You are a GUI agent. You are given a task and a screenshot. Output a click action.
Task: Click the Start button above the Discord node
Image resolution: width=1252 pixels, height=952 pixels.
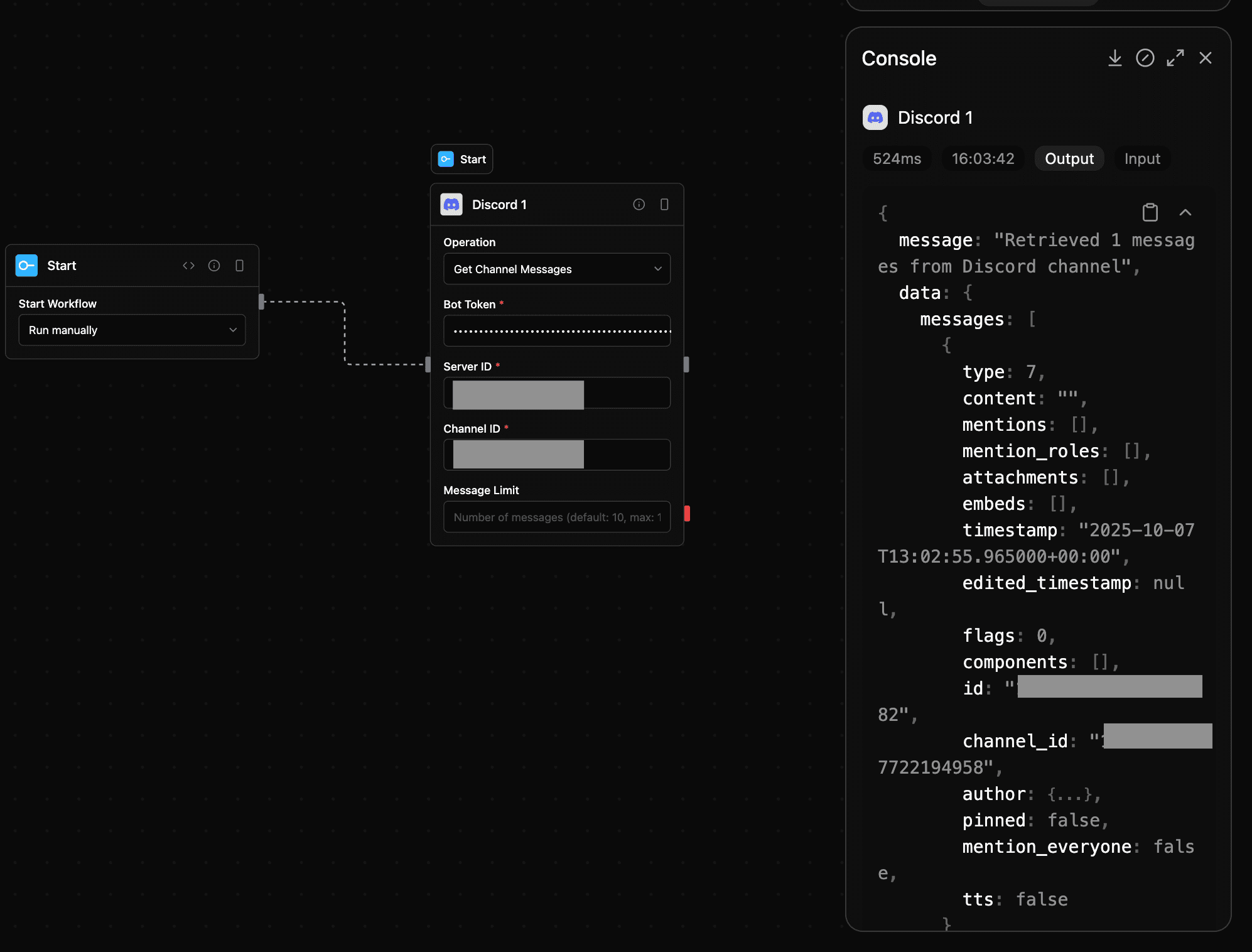(461, 159)
